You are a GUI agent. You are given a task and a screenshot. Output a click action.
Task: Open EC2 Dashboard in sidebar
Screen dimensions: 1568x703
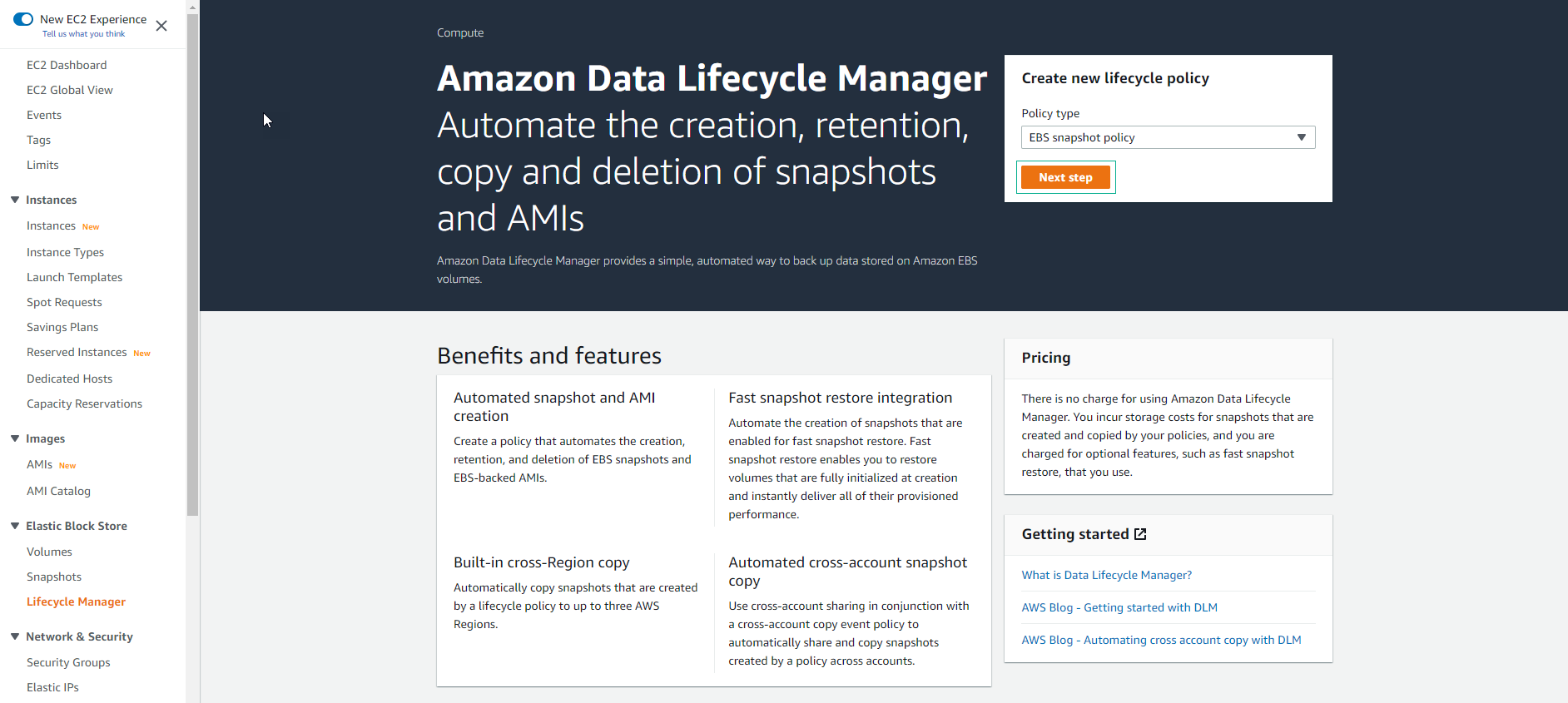[x=67, y=65]
